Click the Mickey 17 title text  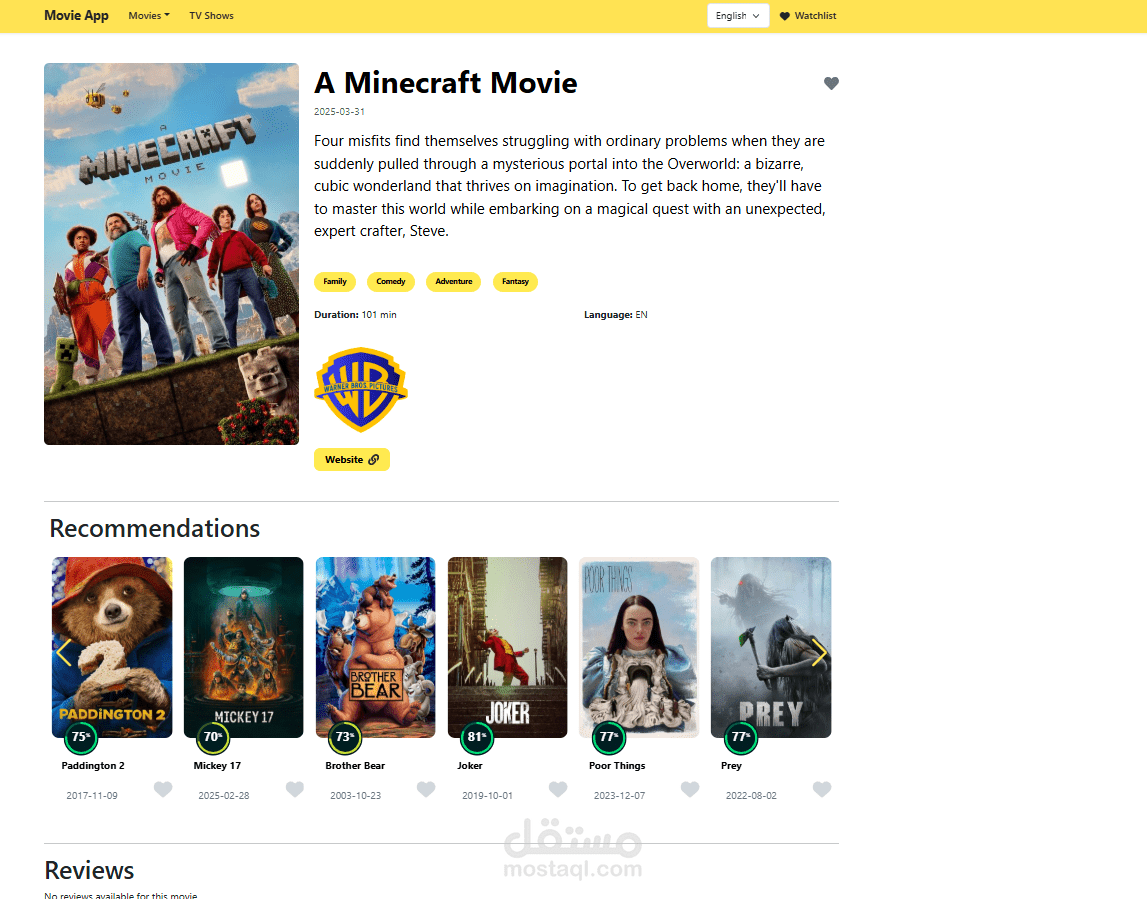coord(217,766)
